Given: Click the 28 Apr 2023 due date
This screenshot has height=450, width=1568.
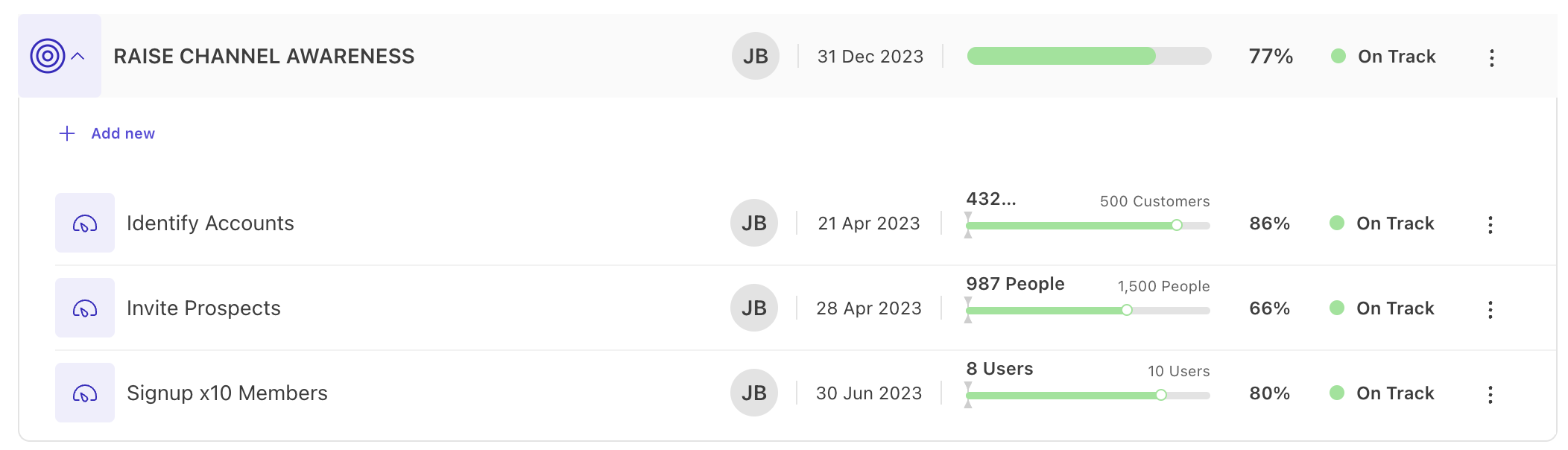Looking at the screenshot, I should tap(868, 308).
